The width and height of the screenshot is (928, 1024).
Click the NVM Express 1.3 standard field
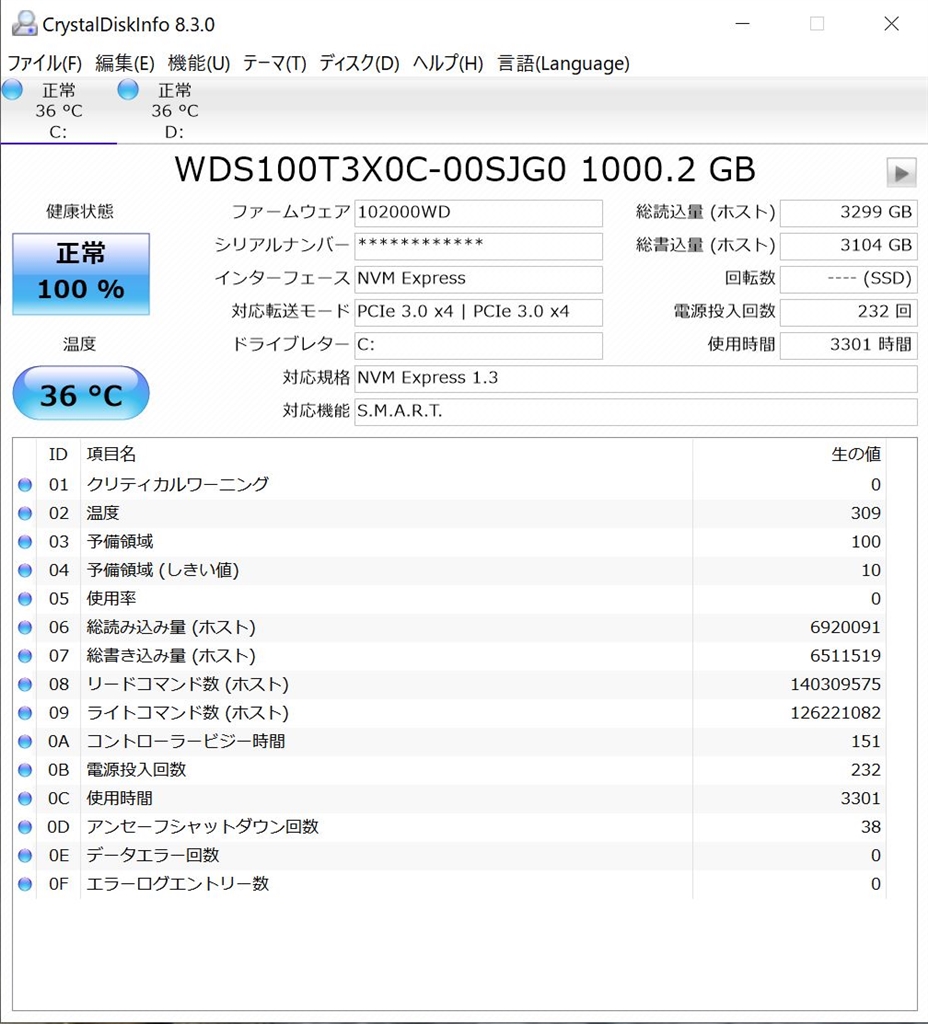tap(635, 379)
